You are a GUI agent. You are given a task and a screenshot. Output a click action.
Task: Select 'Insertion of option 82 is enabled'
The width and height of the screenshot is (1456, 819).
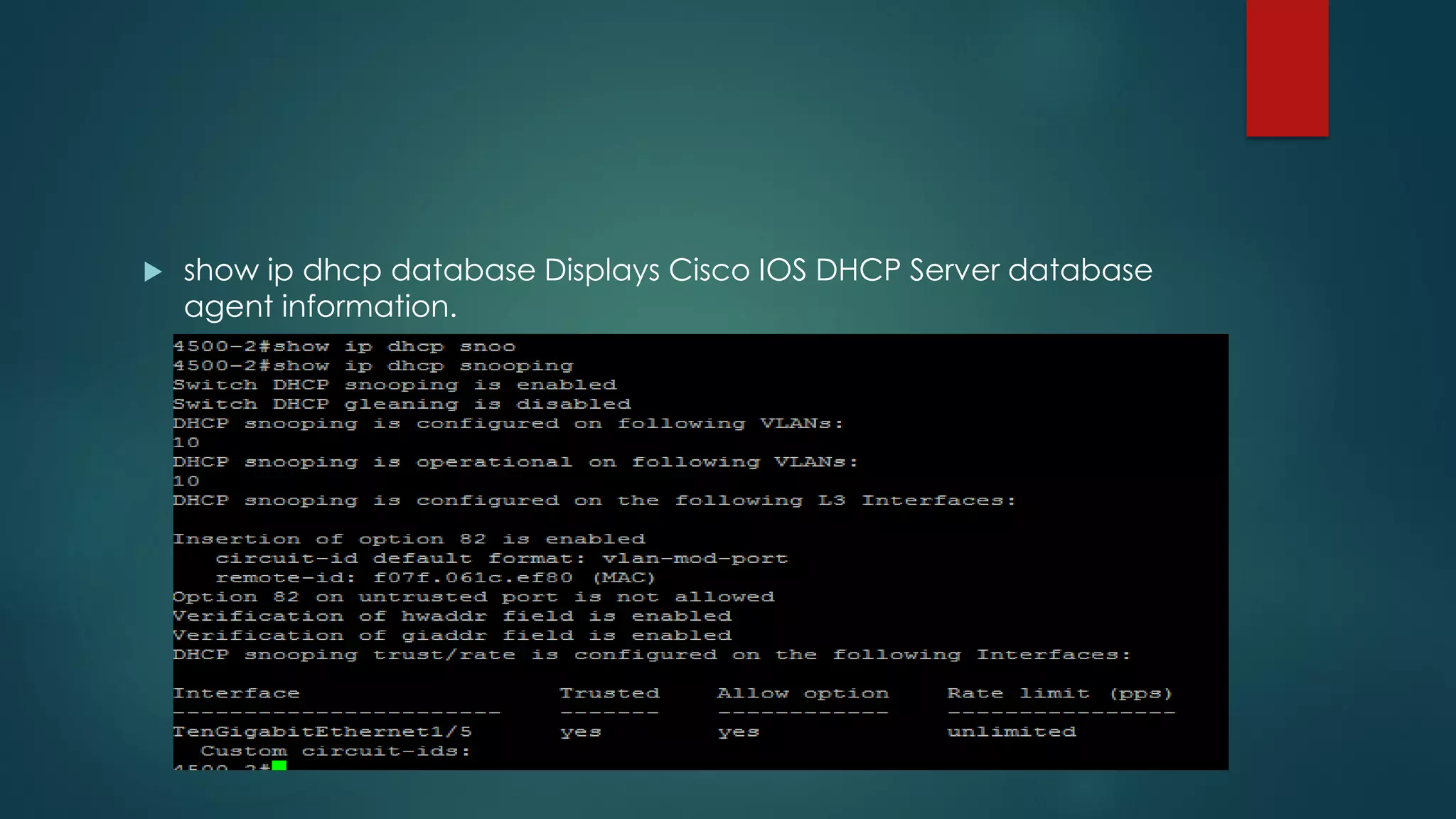click(409, 539)
